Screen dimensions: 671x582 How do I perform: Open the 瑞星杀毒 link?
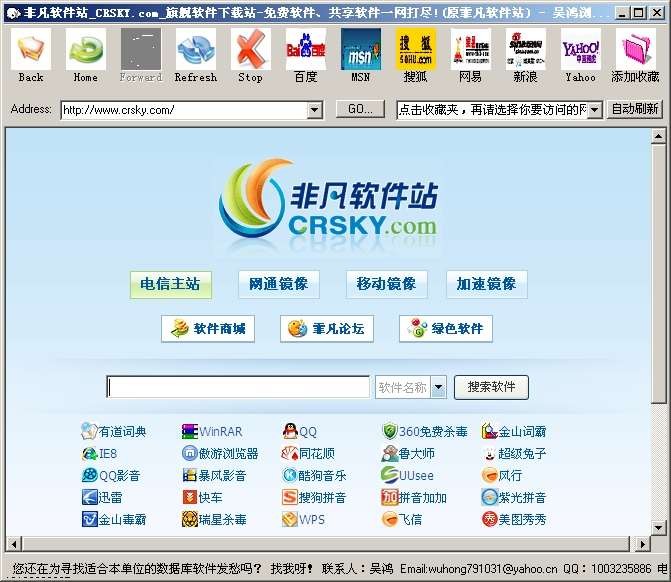click(214, 520)
